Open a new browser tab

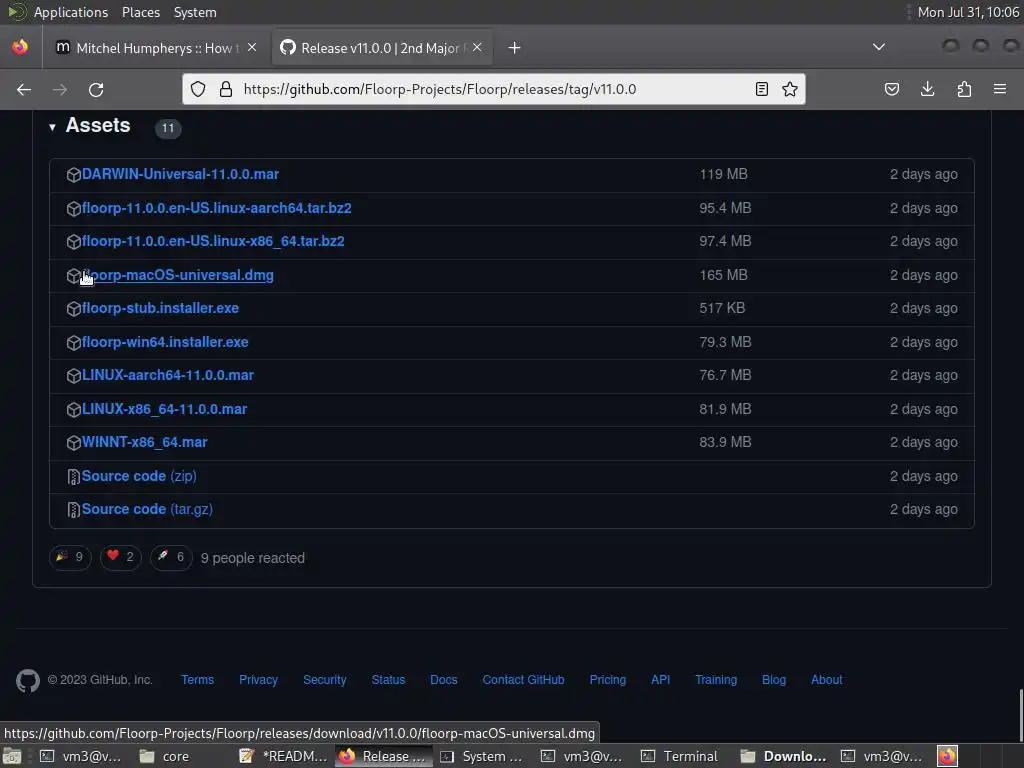coord(515,48)
